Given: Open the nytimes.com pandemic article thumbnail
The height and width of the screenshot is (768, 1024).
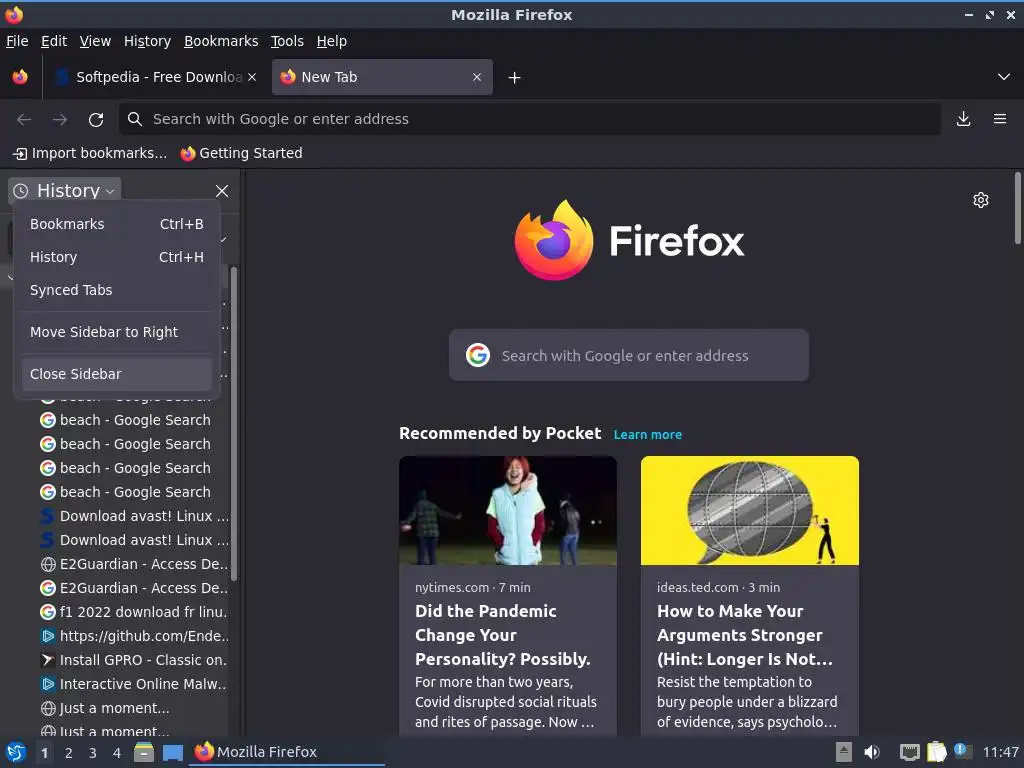Looking at the screenshot, I should (508, 511).
